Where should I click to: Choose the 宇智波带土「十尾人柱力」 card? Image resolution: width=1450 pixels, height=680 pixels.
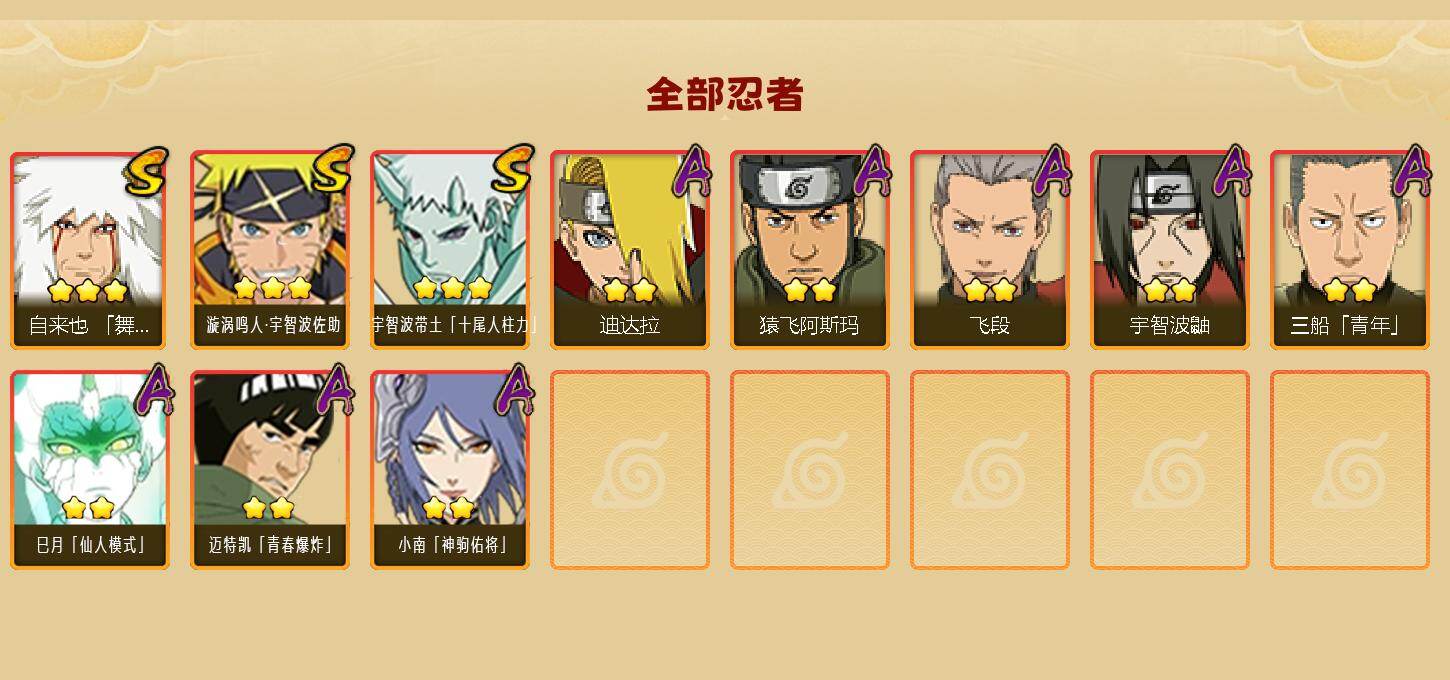[450, 250]
